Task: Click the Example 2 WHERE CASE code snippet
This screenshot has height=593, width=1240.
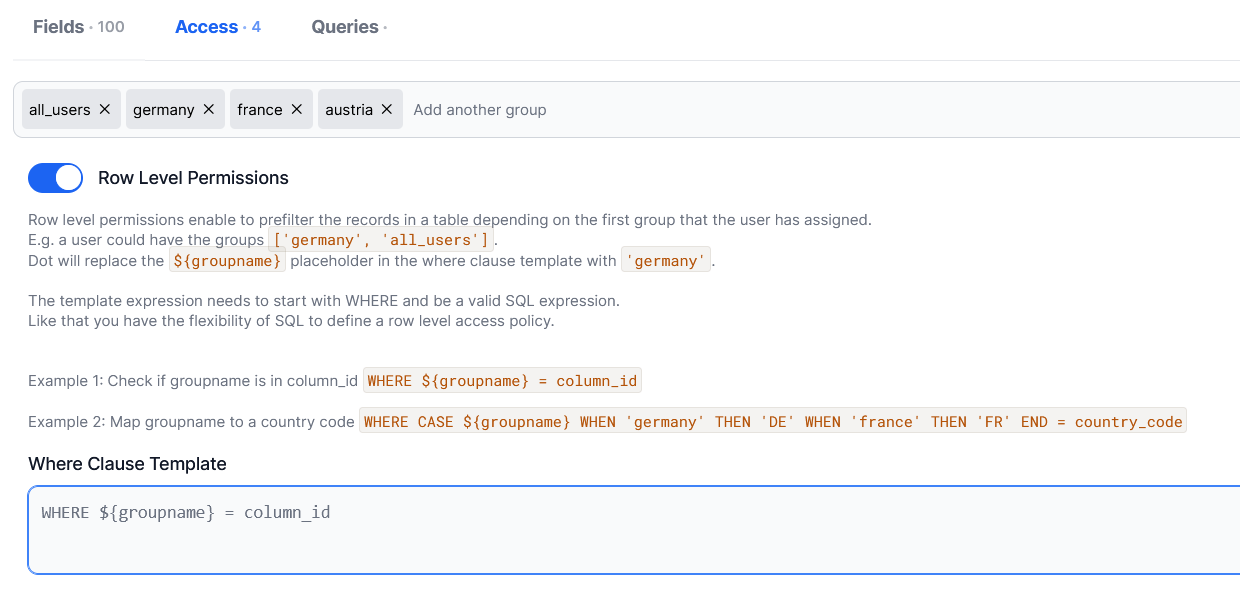Action: (x=772, y=422)
